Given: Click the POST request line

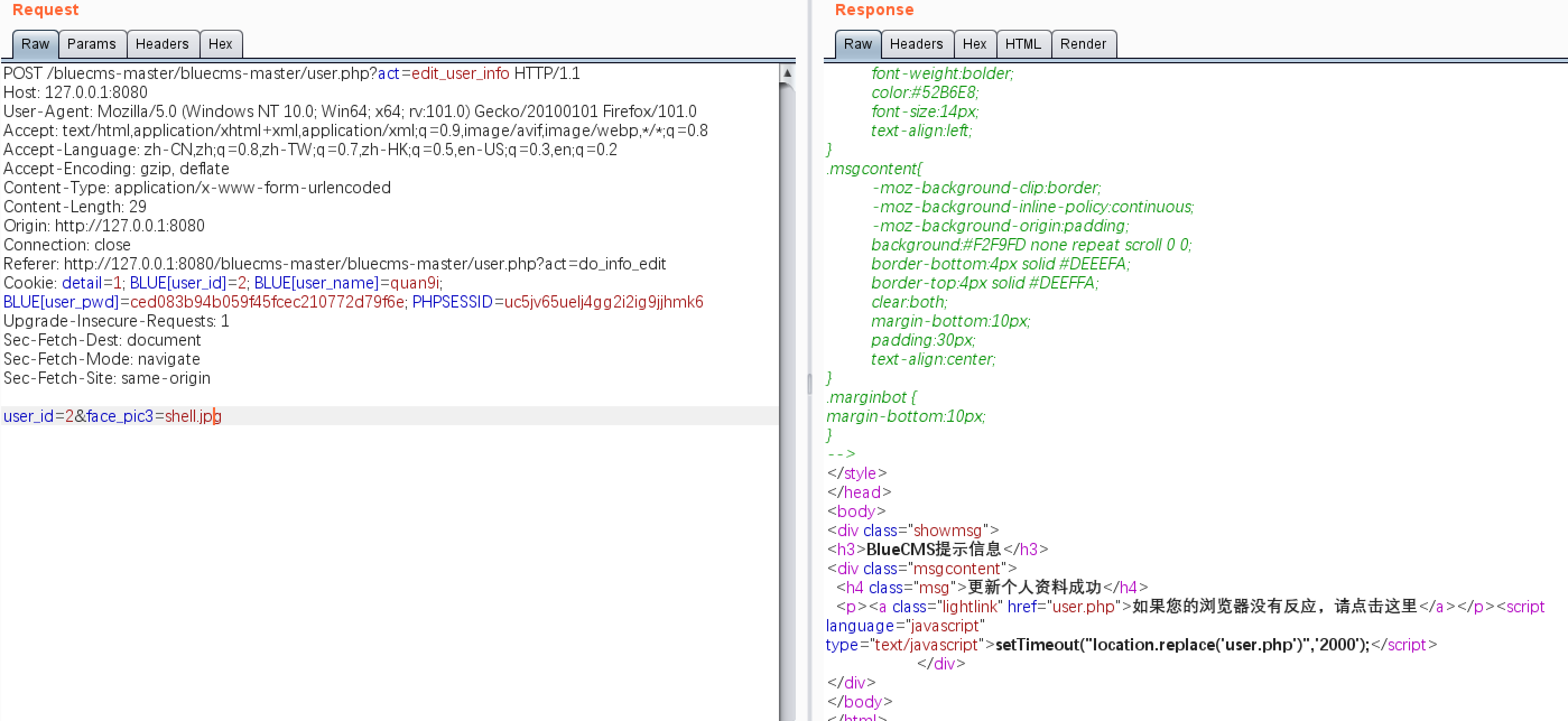Looking at the screenshot, I should [291, 73].
